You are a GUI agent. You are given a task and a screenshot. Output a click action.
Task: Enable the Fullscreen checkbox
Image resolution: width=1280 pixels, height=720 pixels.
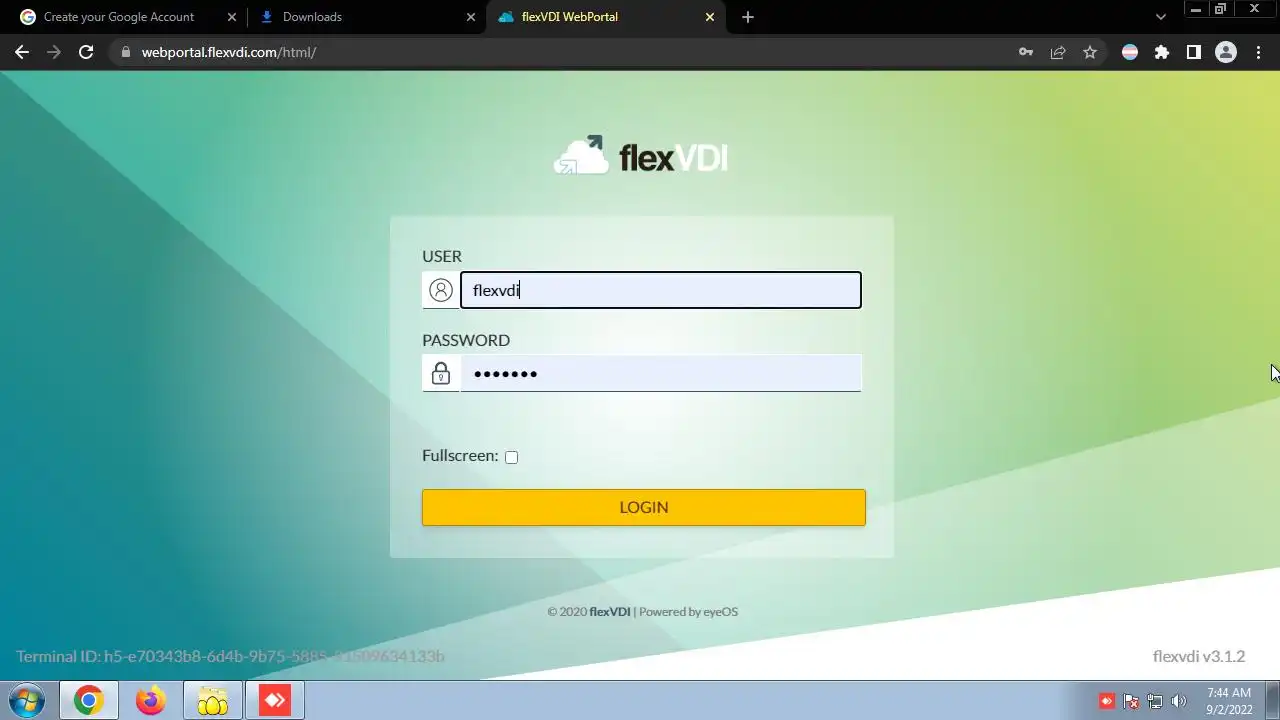511,457
